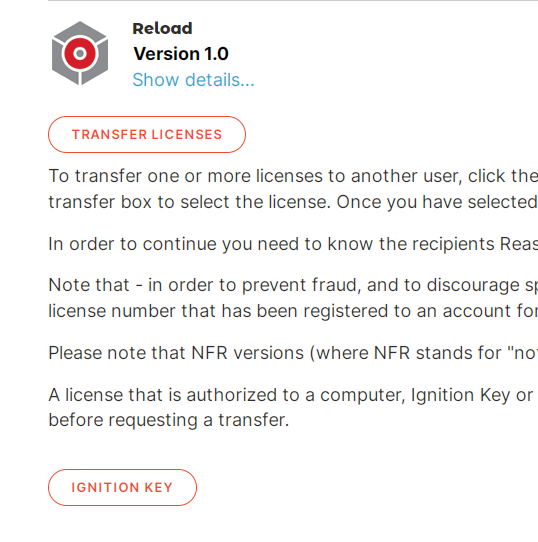
Task: Click the TRANSFER LICENSES button
Action: [147, 134]
